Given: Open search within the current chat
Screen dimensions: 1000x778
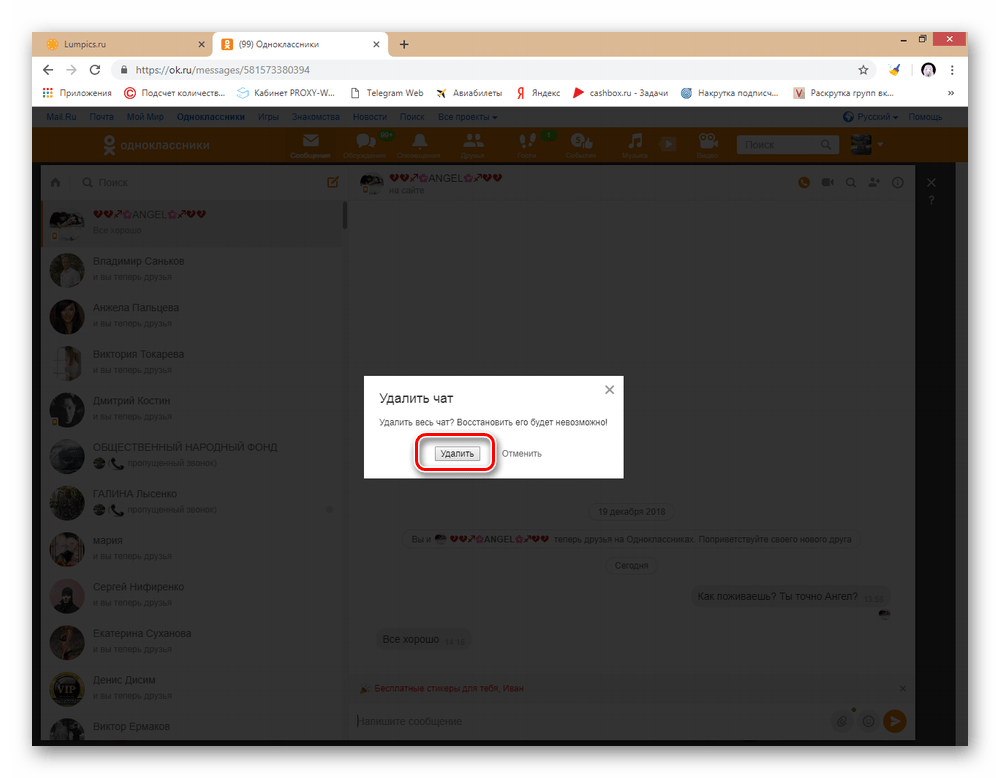Looking at the screenshot, I should coord(851,183).
